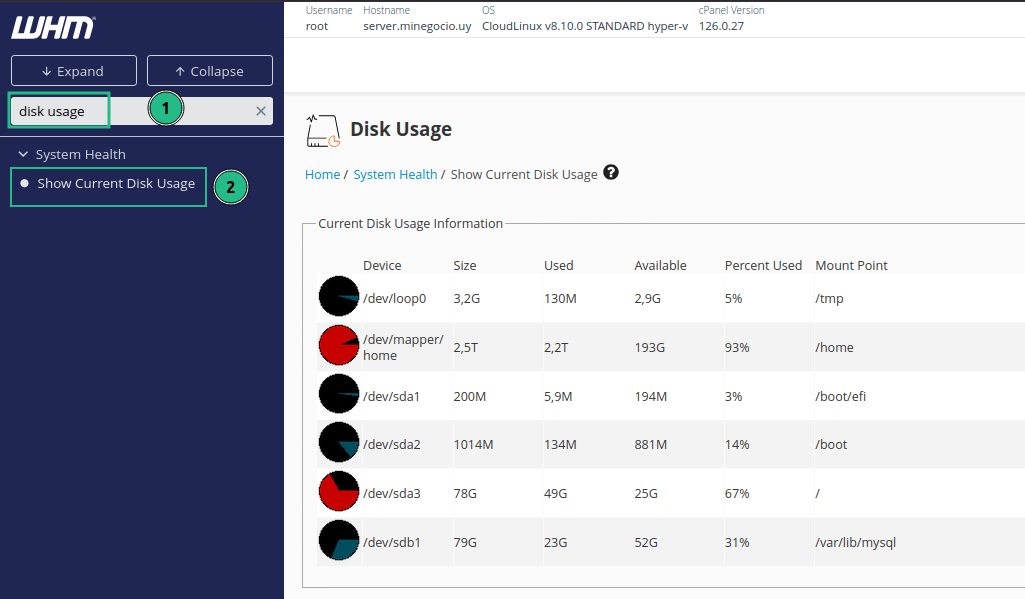
Task: Click the Mount Point column header
Action: tap(851, 265)
